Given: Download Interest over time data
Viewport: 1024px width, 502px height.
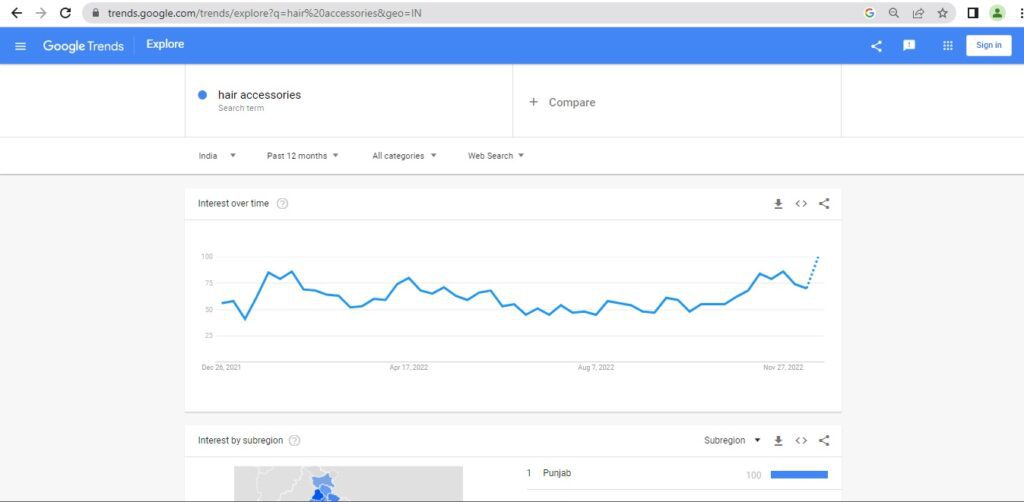Looking at the screenshot, I should [x=778, y=204].
